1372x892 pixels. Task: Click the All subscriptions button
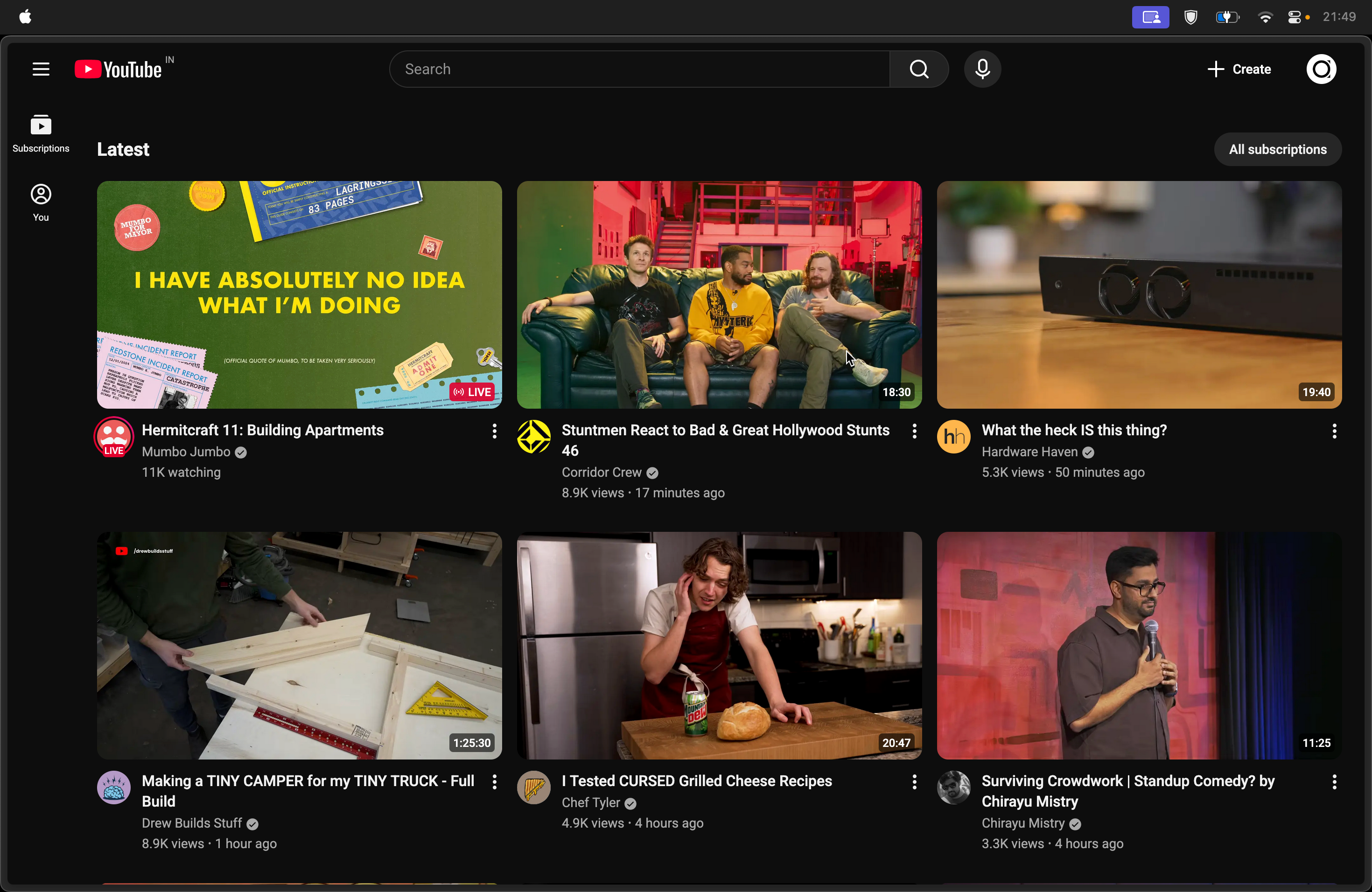[x=1277, y=149]
